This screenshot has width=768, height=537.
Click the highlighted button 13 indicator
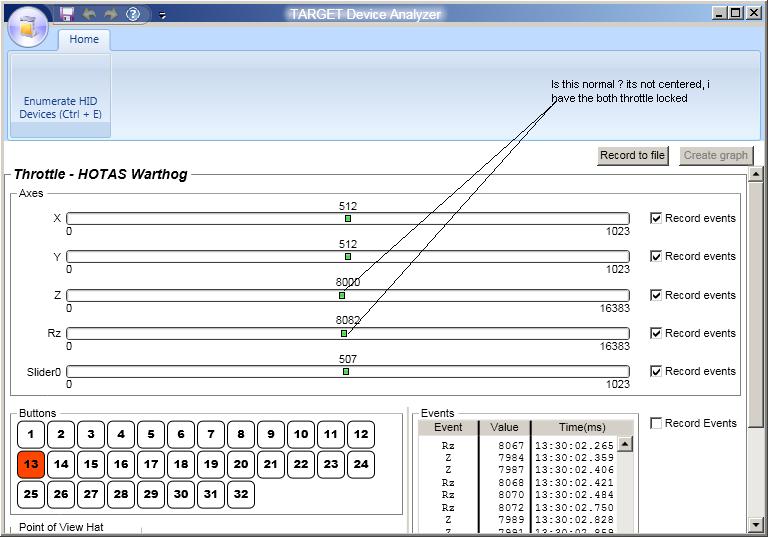(x=31, y=464)
